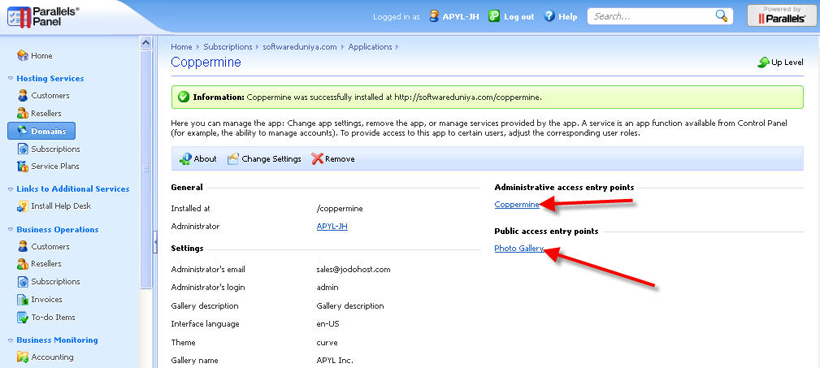
Task: Click the Up Level text link
Action: tap(788, 62)
